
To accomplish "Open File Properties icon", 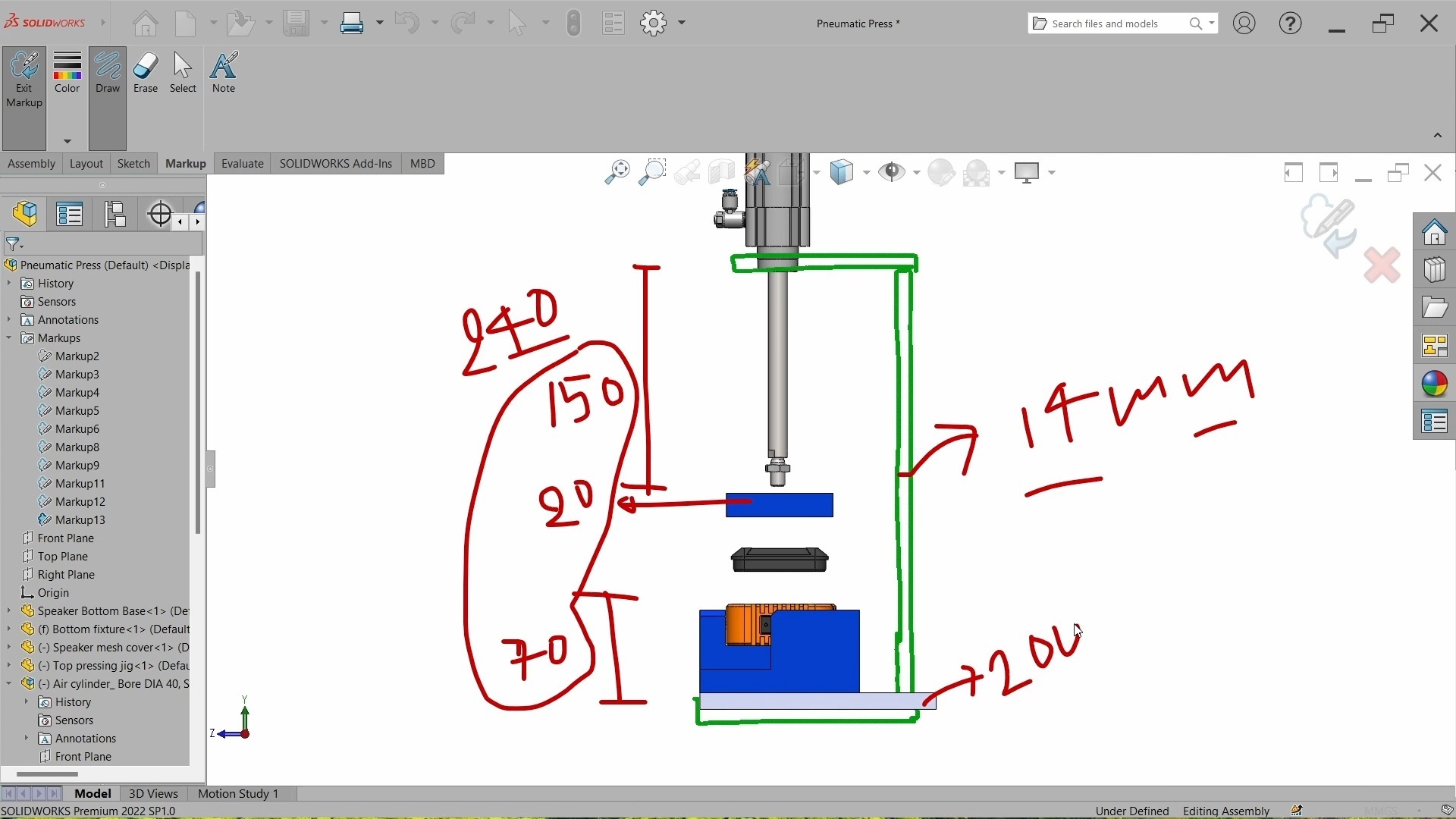I will pos(613,24).
